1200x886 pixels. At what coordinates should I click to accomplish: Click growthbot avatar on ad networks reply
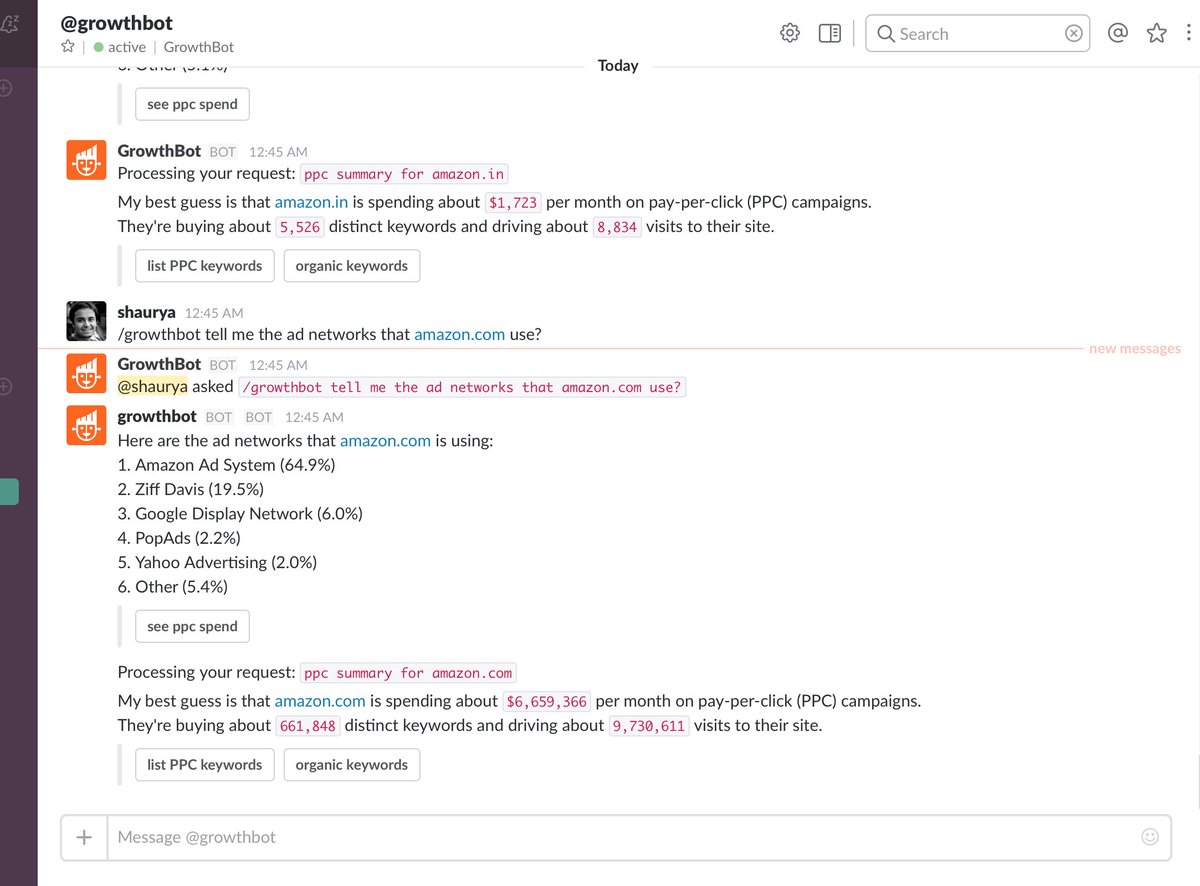(x=86, y=425)
